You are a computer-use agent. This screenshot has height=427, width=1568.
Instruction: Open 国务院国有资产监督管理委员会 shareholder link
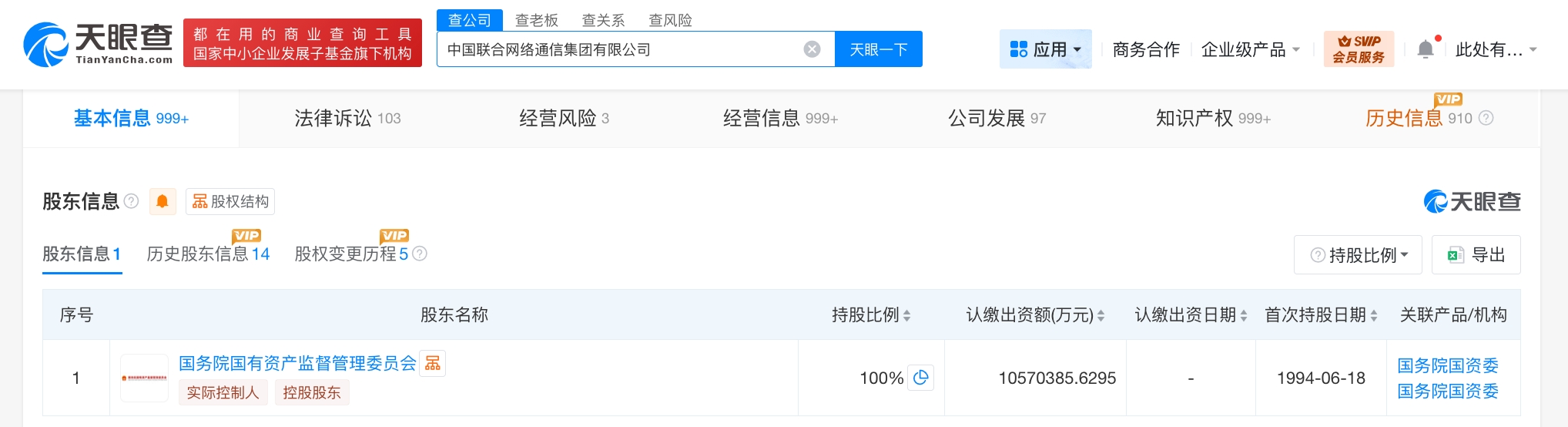point(297,363)
